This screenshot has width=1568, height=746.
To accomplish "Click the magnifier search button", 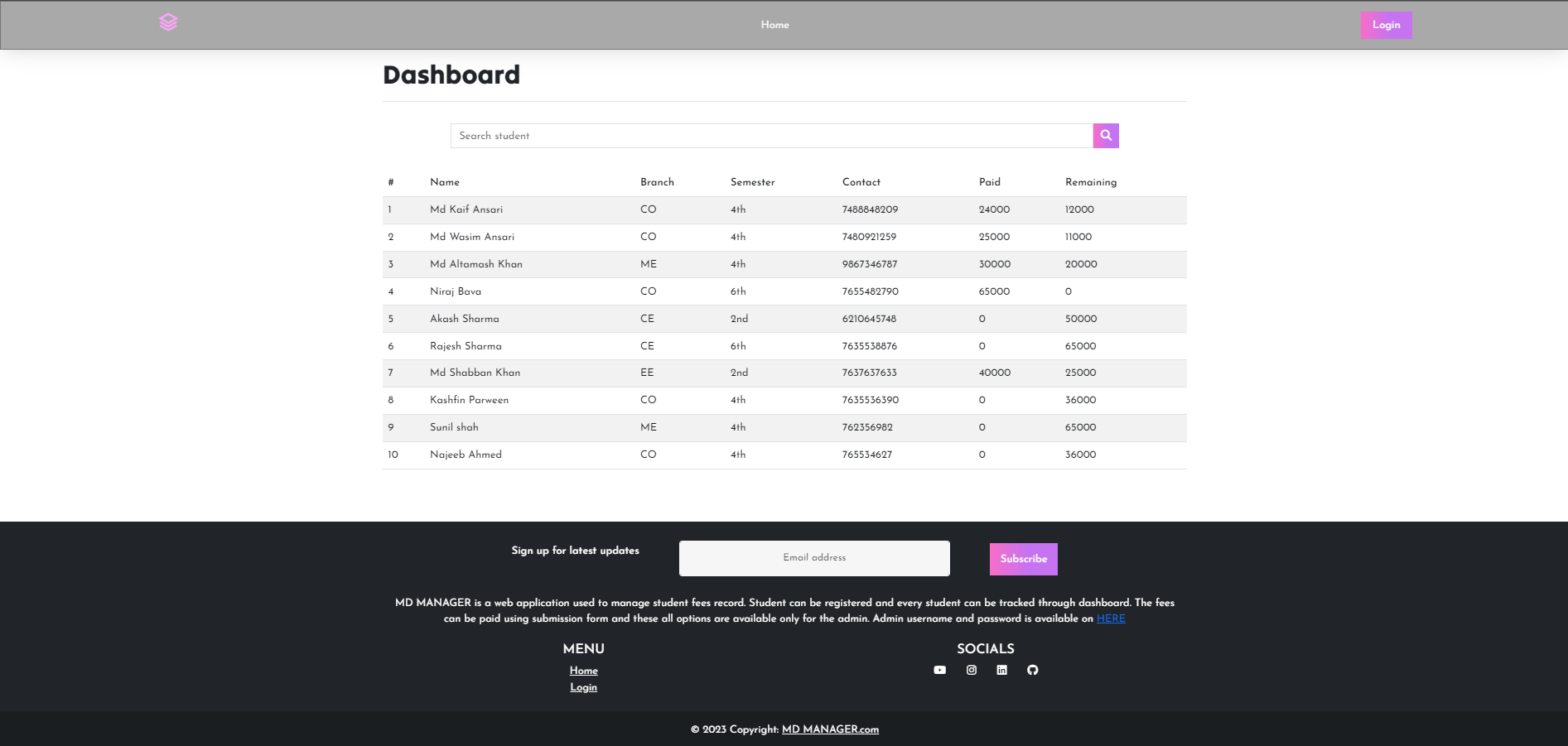I will coord(1106,136).
